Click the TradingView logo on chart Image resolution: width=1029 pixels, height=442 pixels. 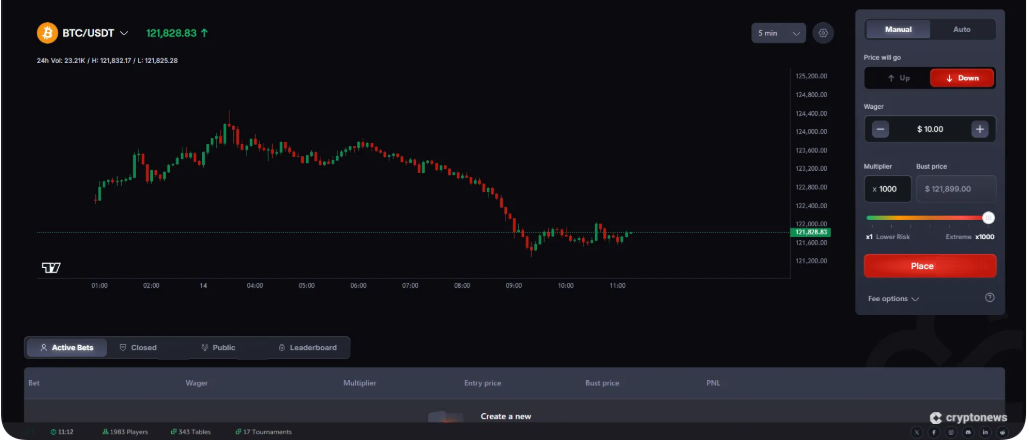51,267
